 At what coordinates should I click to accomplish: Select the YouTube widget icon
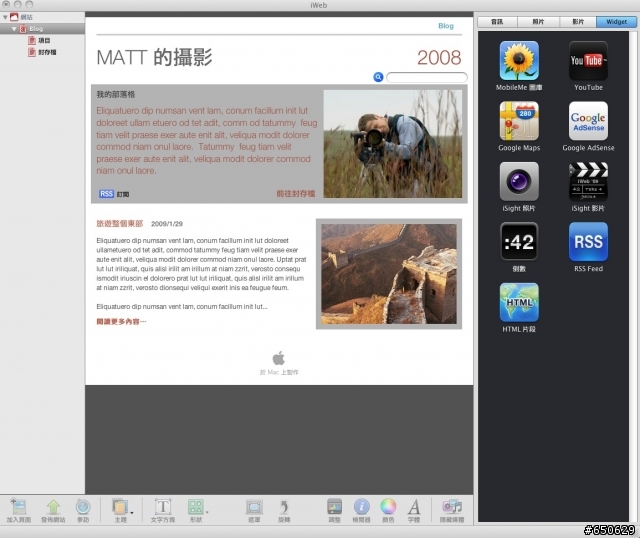(588, 60)
